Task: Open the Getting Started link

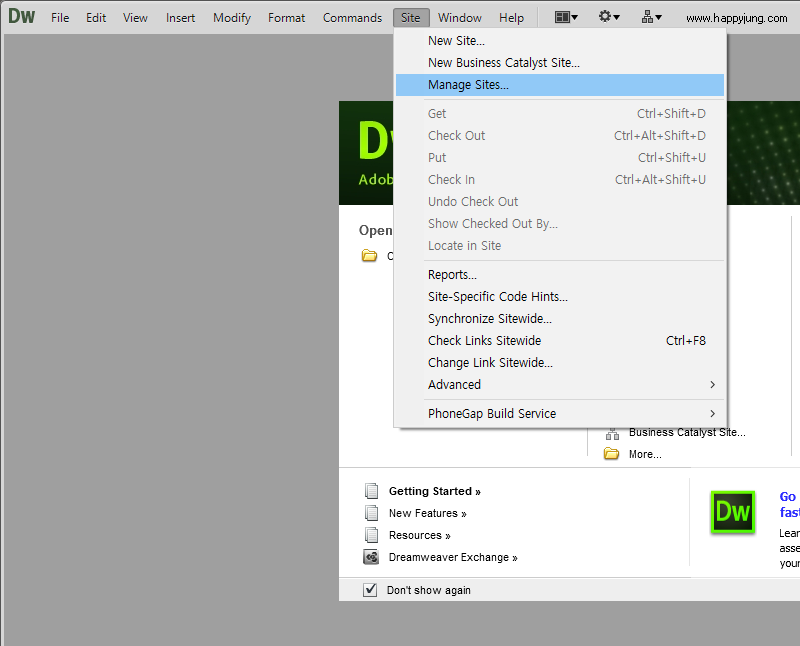Action: [434, 491]
